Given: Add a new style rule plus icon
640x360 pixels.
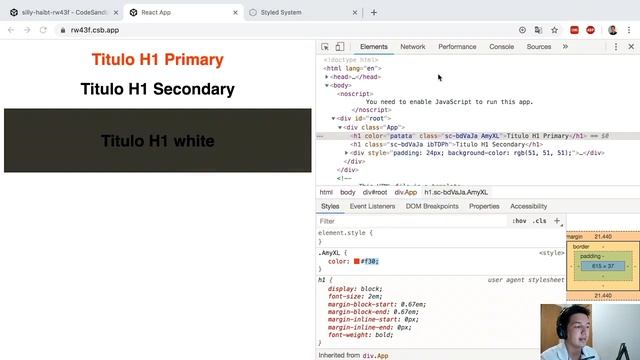Looking at the screenshot, I should [x=557, y=221].
